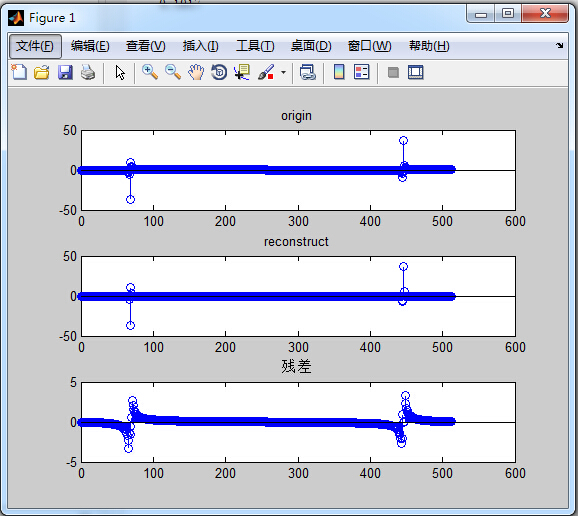The width and height of the screenshot is (578, 516).
Task: Save figure using the floppy disk icon
Action: [x=65, y=72]
